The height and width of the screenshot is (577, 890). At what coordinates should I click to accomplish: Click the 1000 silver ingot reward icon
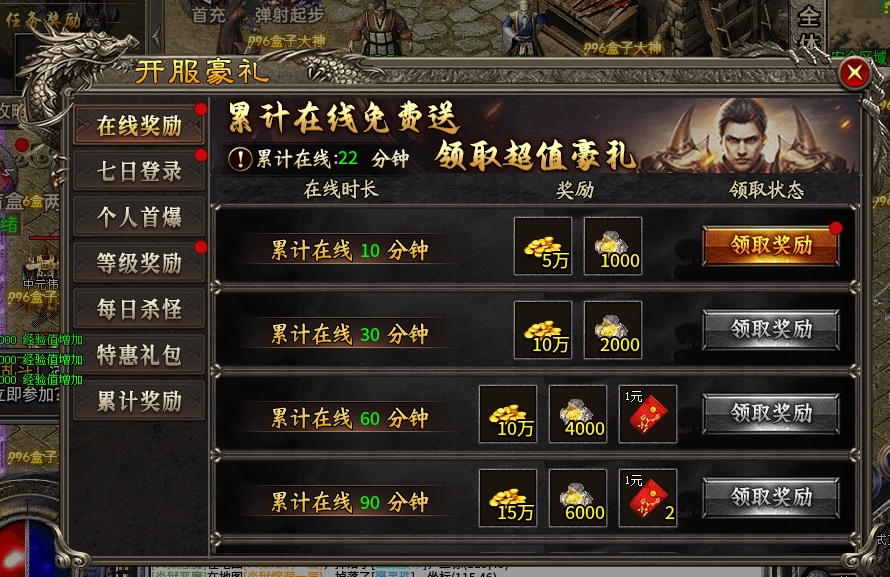[x=613, y=246]
